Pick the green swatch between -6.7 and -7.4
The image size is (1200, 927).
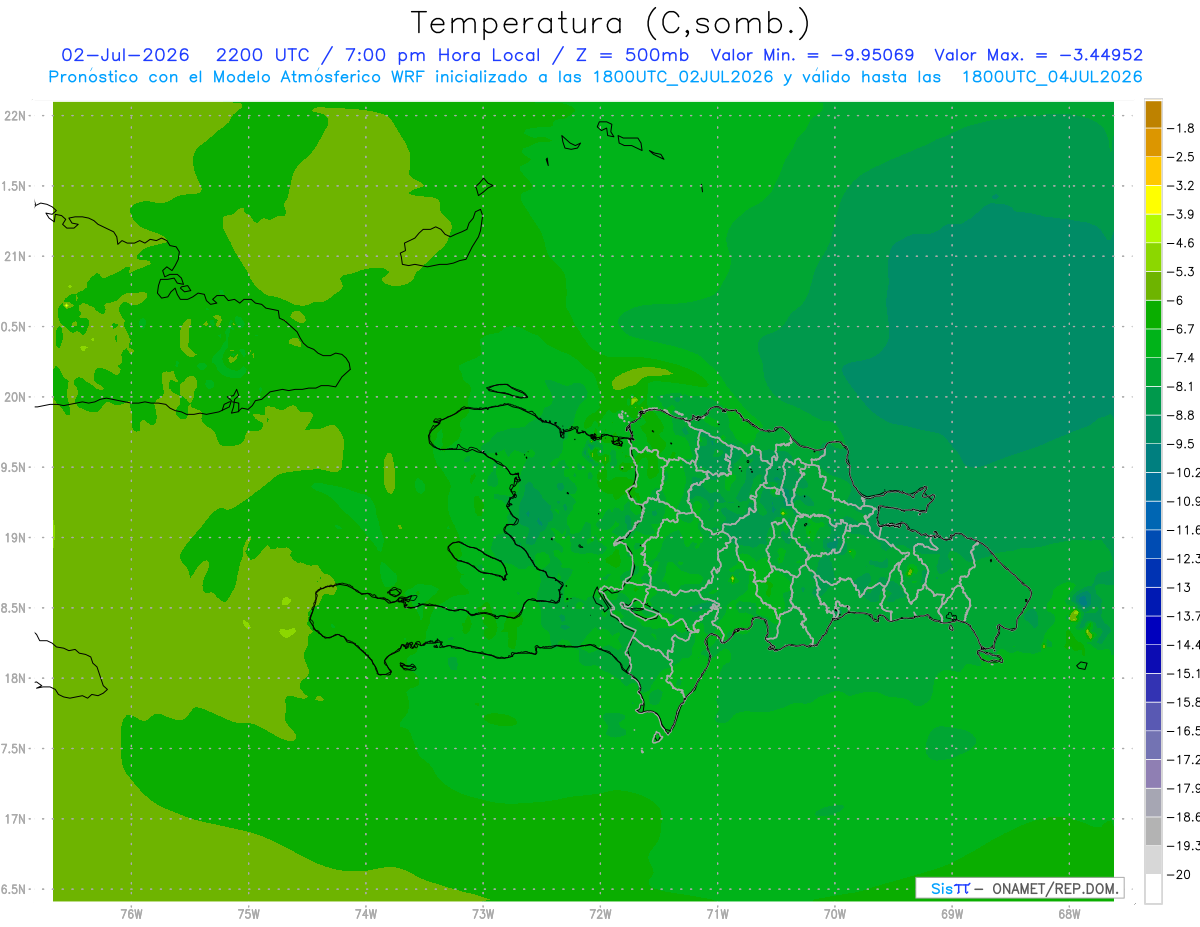click(x=1153, y=343)
